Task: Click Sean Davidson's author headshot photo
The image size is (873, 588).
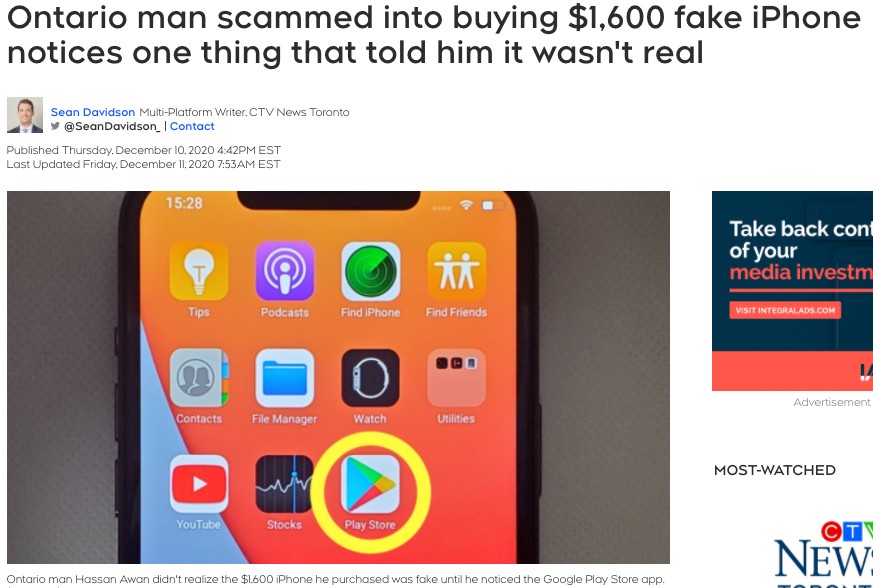Action: click(24, 115)
